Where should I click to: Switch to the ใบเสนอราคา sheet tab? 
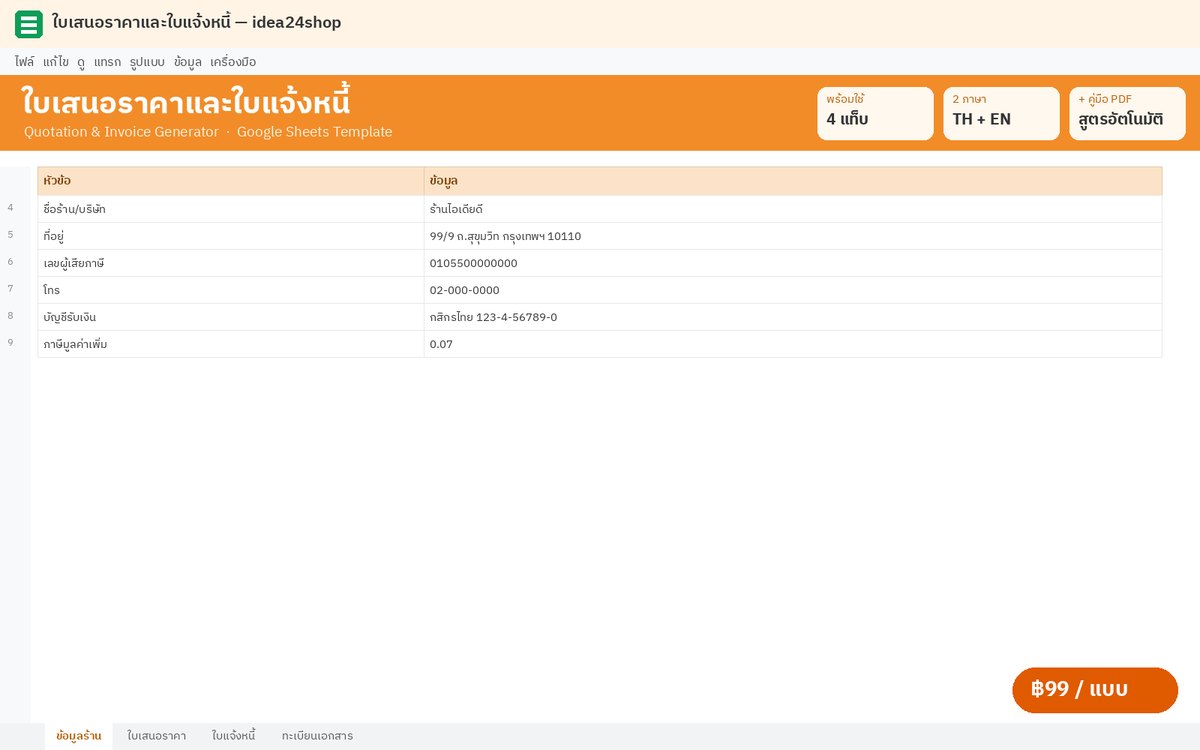pos(157,736)
